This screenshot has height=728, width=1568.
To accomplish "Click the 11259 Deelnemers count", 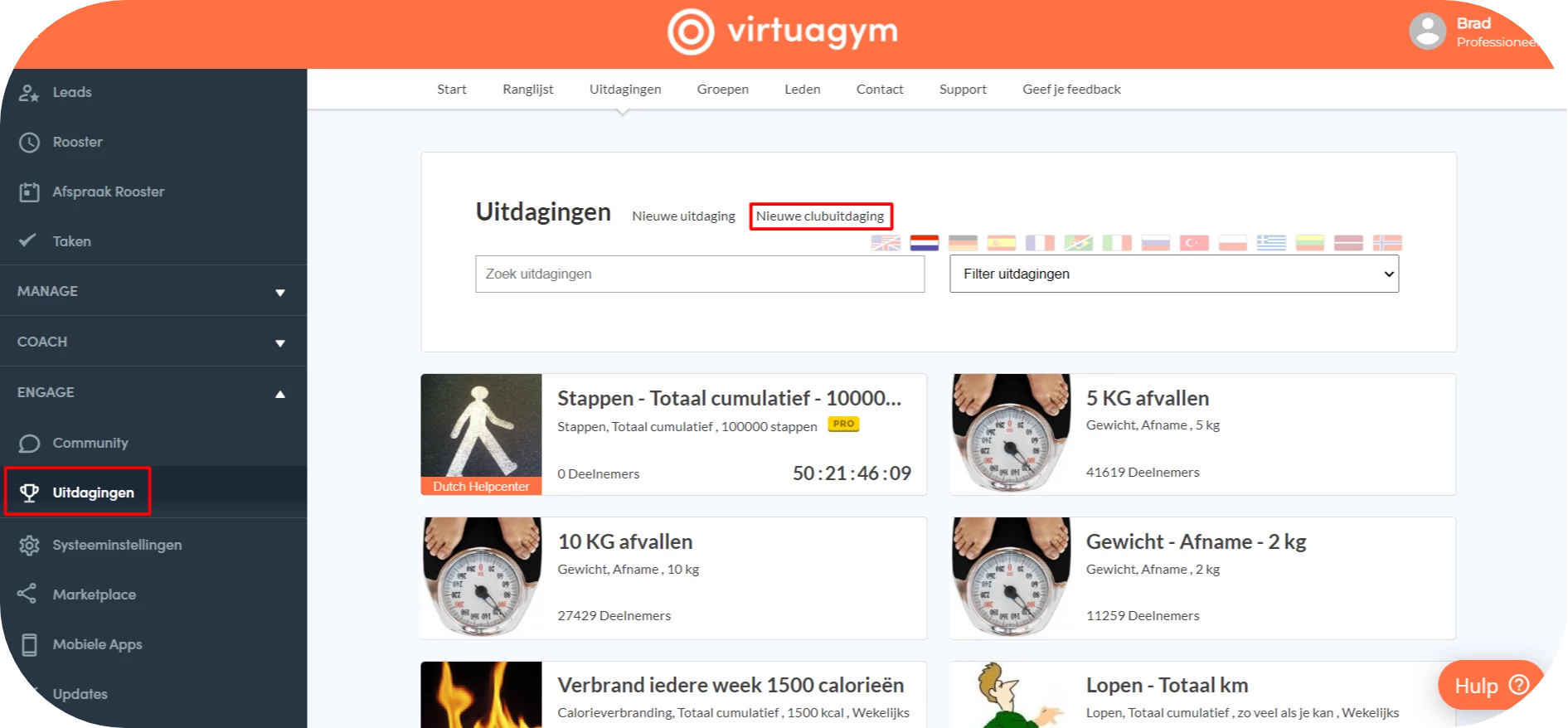I will tap(1143, 615).
